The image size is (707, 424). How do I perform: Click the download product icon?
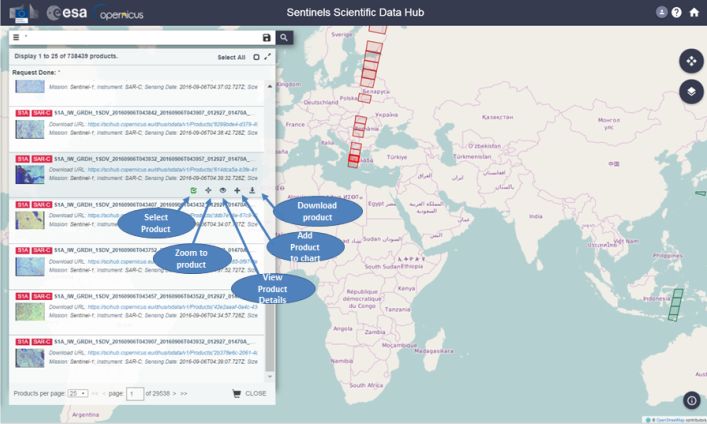[252, 190]
